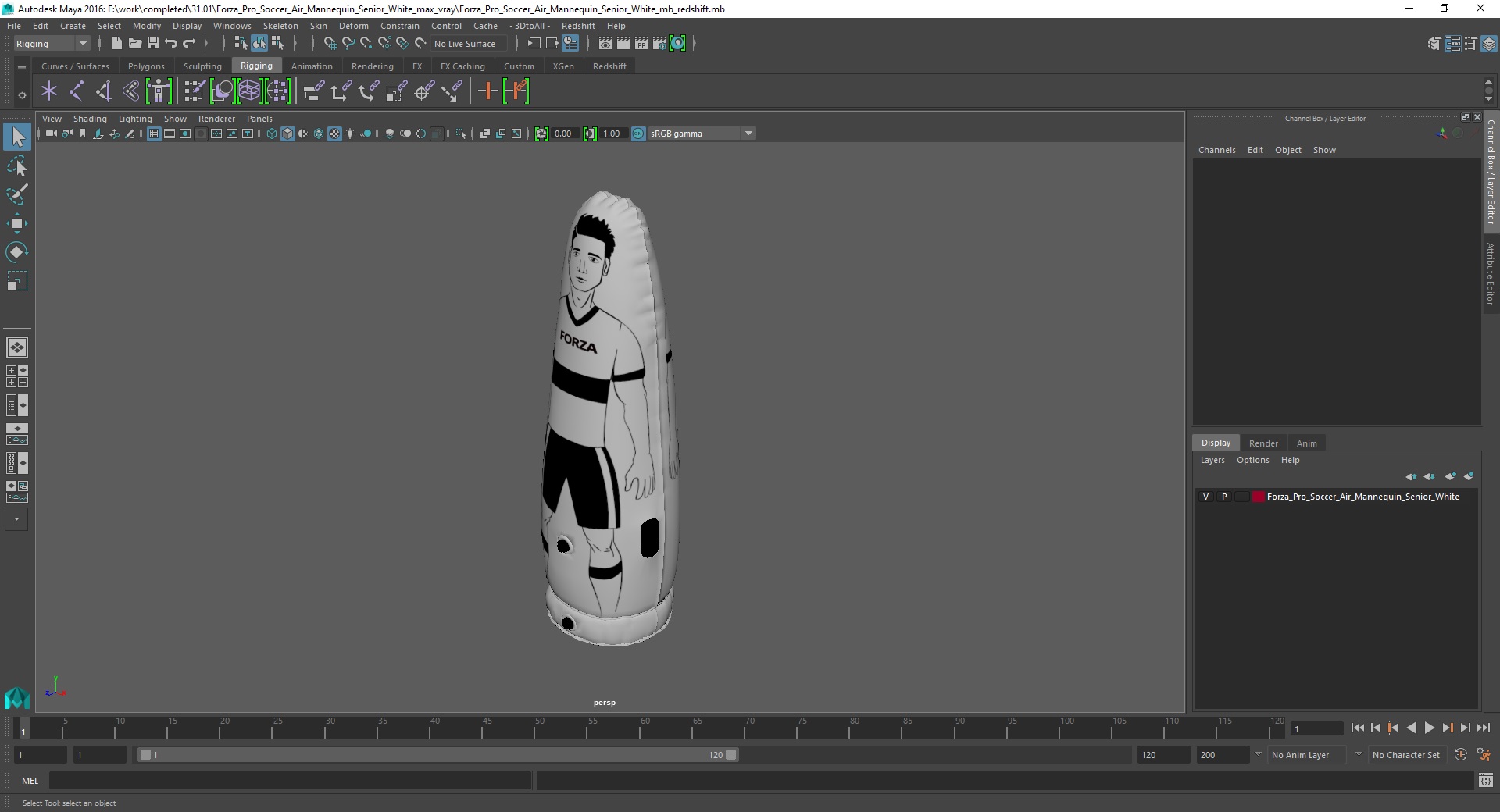Toggle view color management icon

(638, 134)
